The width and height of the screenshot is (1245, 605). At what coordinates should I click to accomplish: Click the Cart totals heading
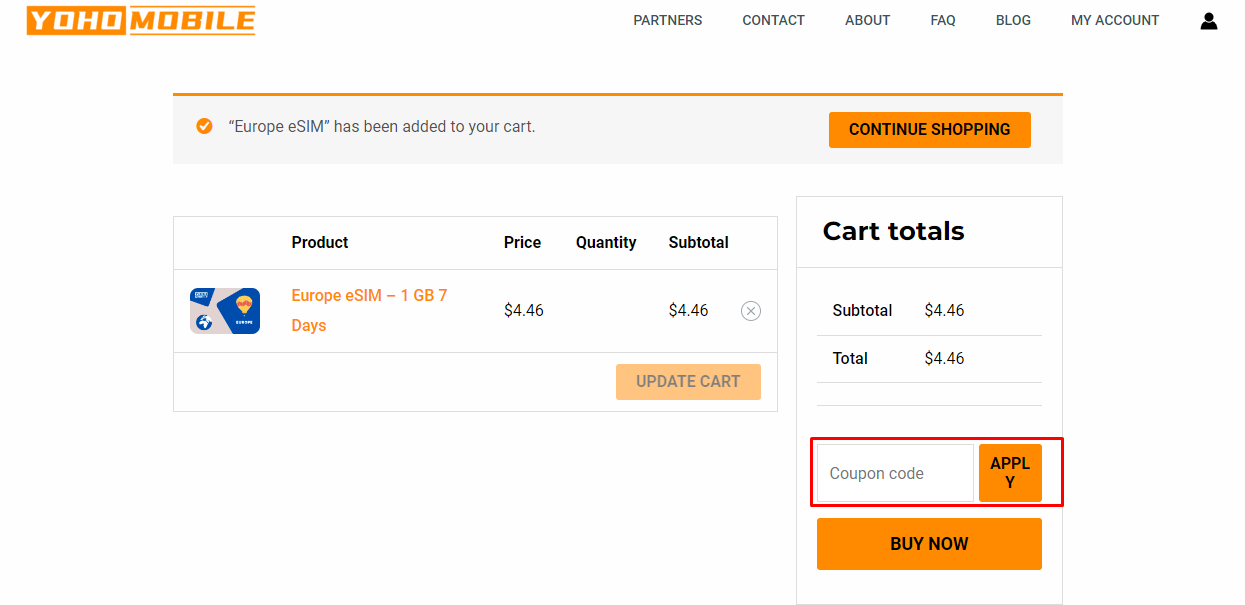894,231
